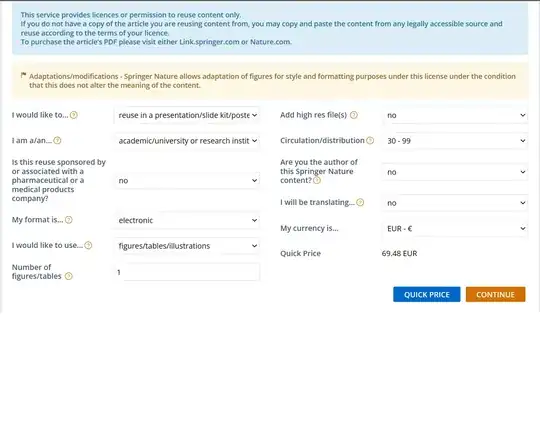The width and height of the screenshot is (540, 422).
Task: Click help icon next to 'I would like to...'
Action: (74, 115)
